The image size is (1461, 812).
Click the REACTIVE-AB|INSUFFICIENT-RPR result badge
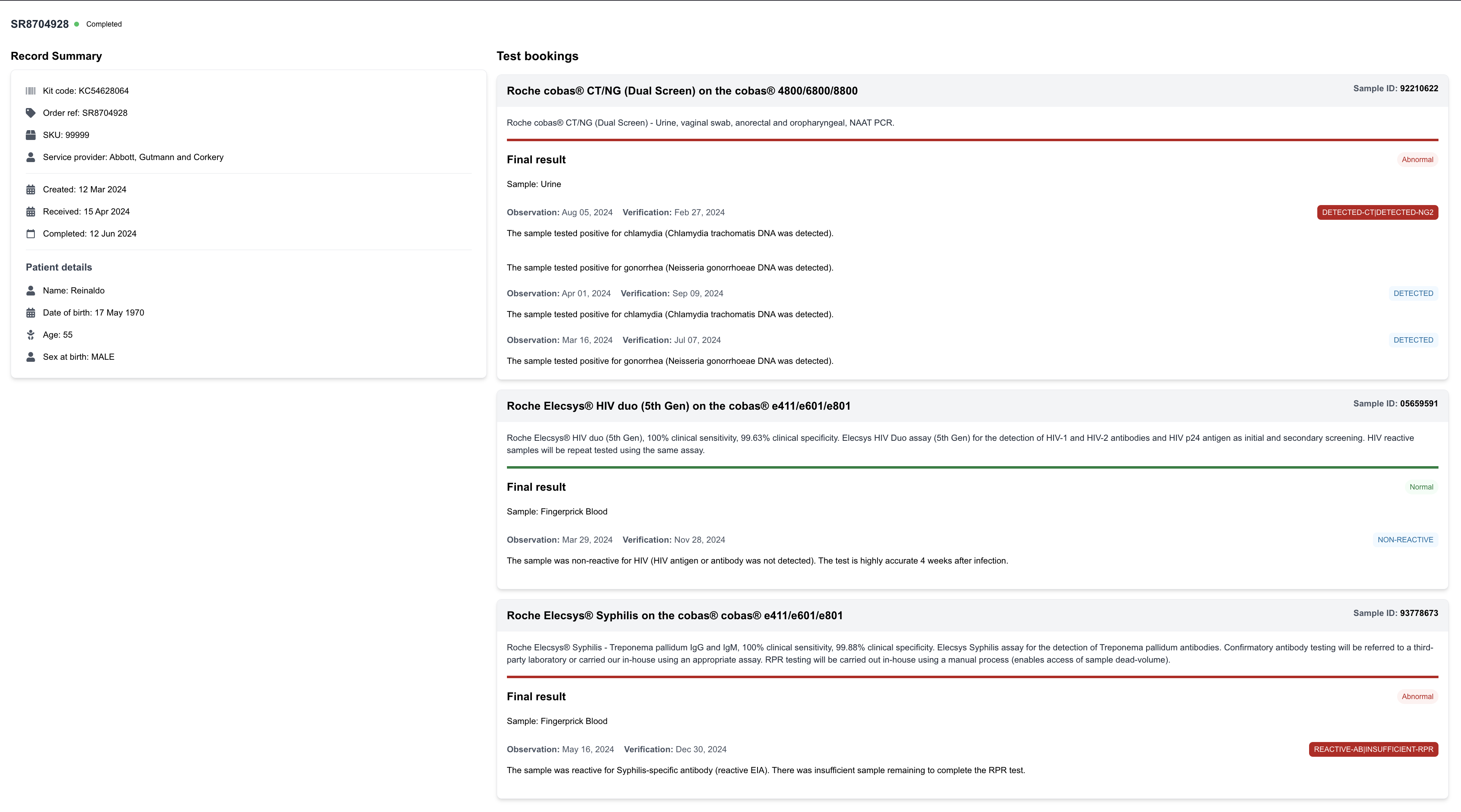click(x=1373, y=749)
